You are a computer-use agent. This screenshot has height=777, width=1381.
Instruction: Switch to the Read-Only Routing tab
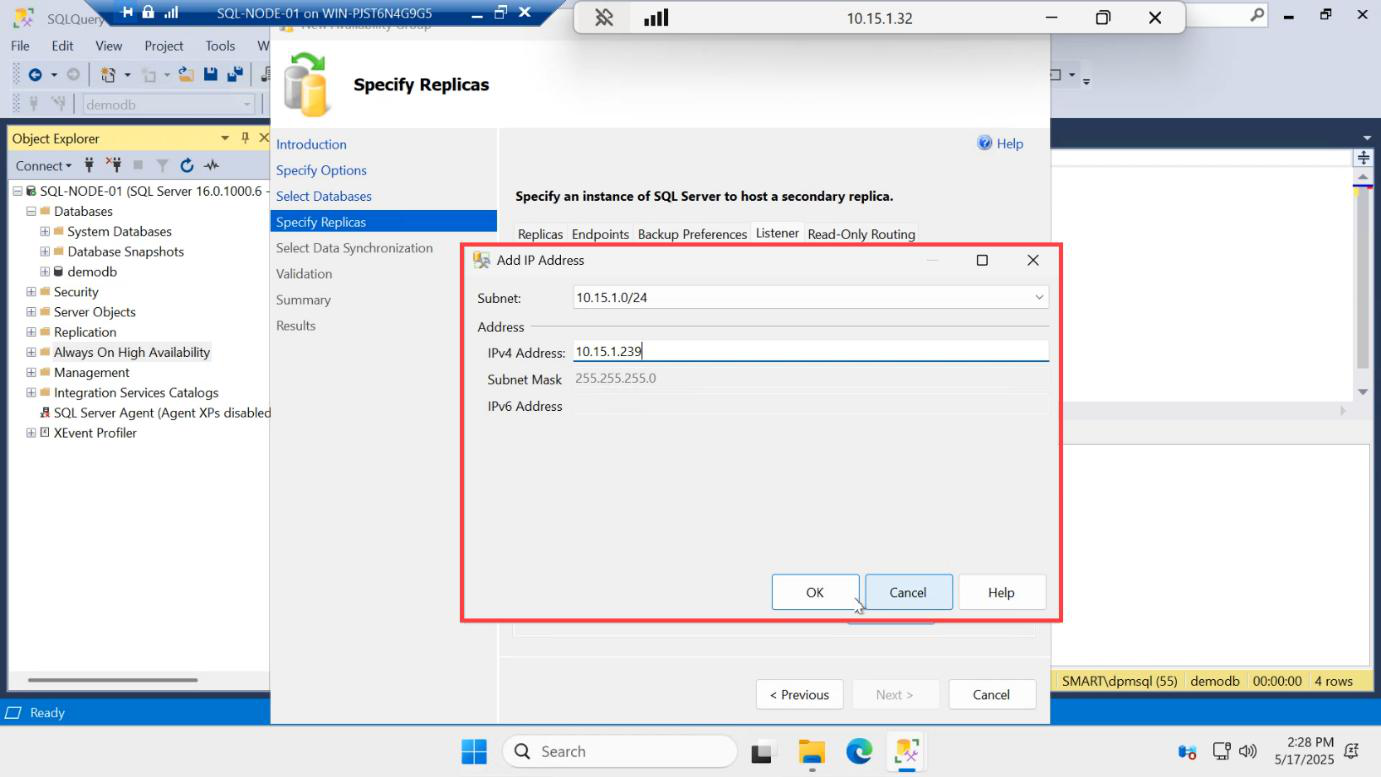pyautogui.click(x=861, y=234)
